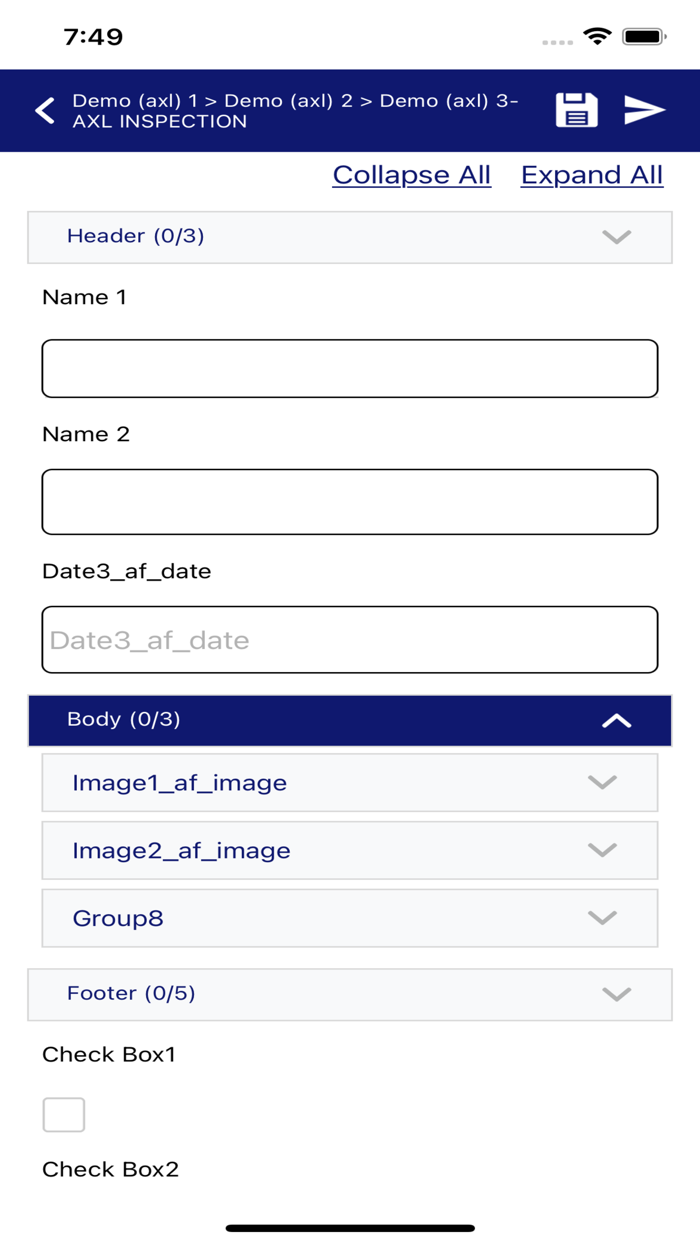This screenshot has width=700, height=1244.
Task: Tap the submit paper-plane icon
Action: 644,110
